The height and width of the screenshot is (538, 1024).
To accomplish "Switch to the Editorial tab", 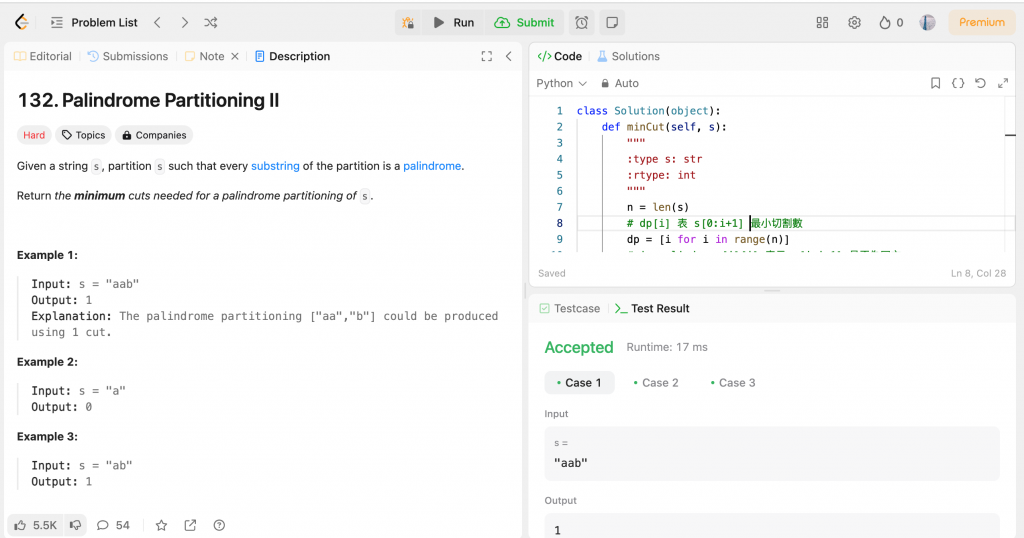I will click(x=43, y=56).
